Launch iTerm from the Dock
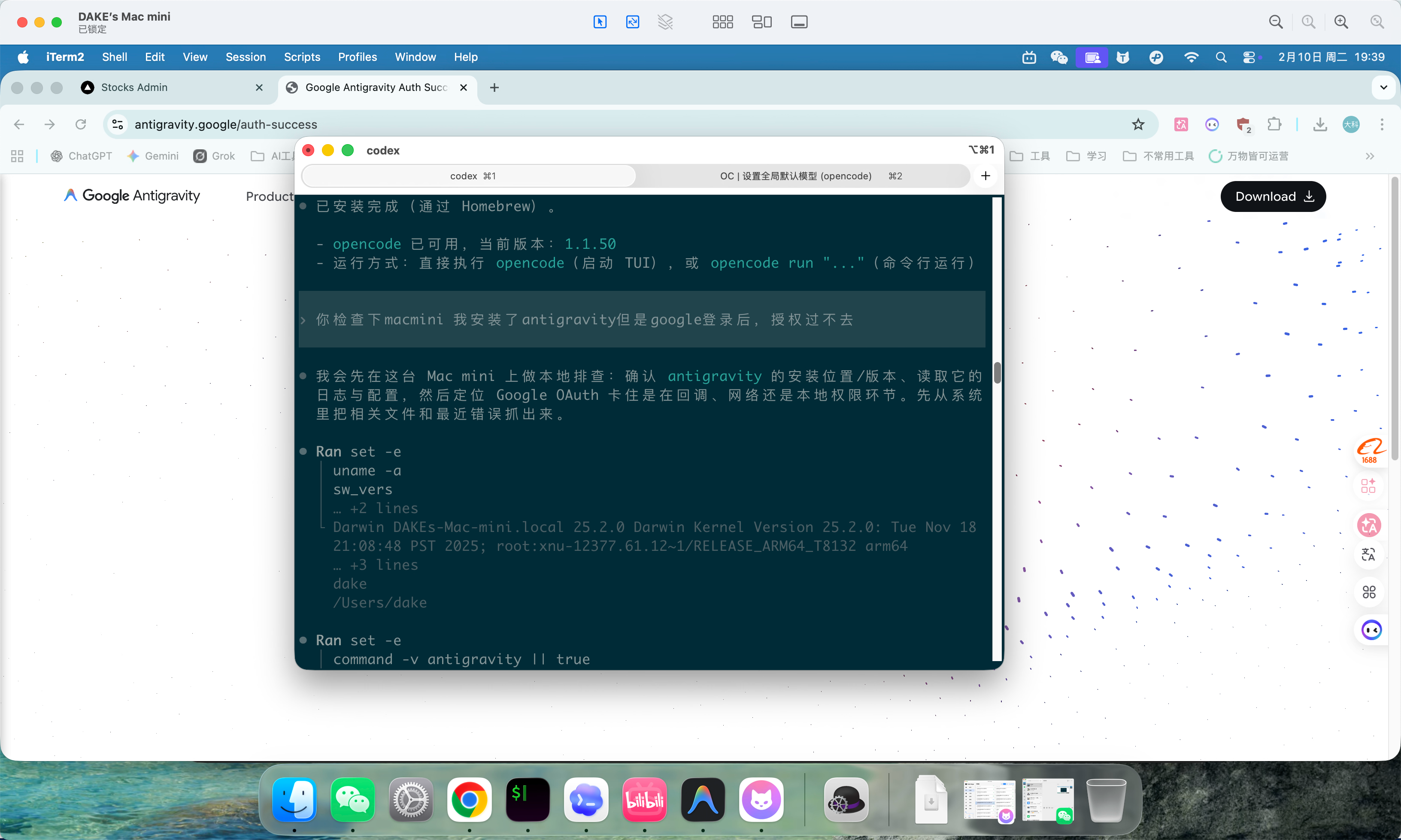 pos(528,800)
